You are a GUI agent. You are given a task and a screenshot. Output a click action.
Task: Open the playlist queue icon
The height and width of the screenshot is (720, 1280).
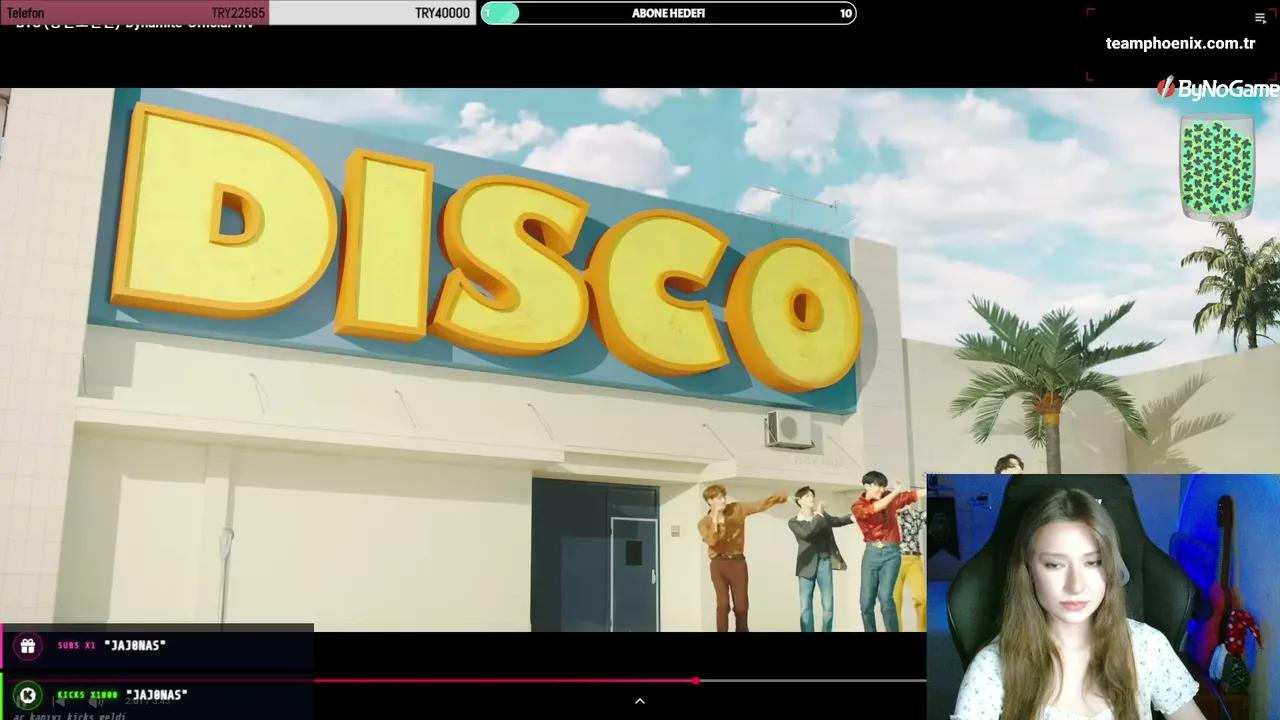(1260, 17)
